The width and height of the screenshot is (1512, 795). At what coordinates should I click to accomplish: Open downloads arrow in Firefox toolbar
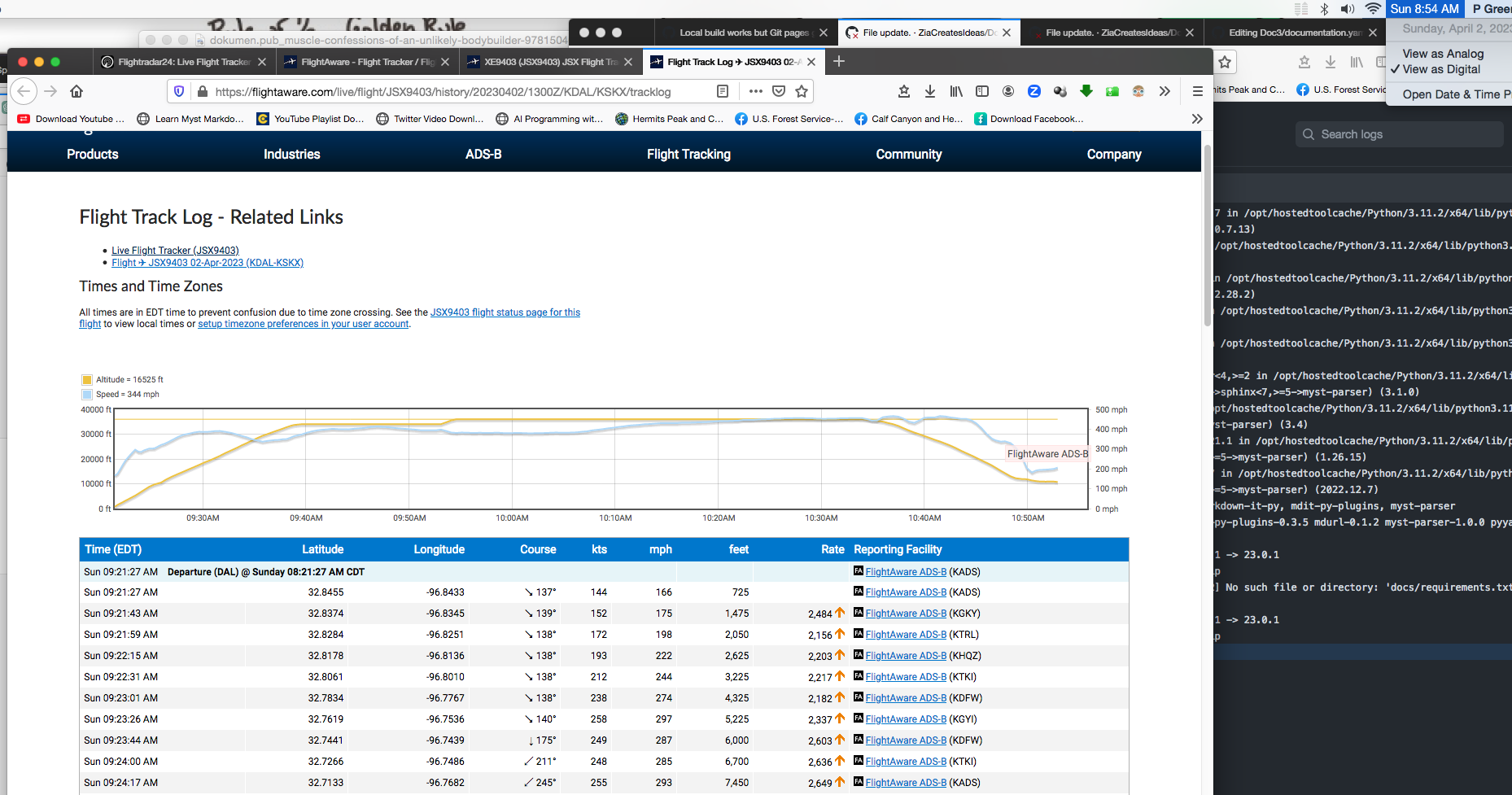tap(930, 91)
